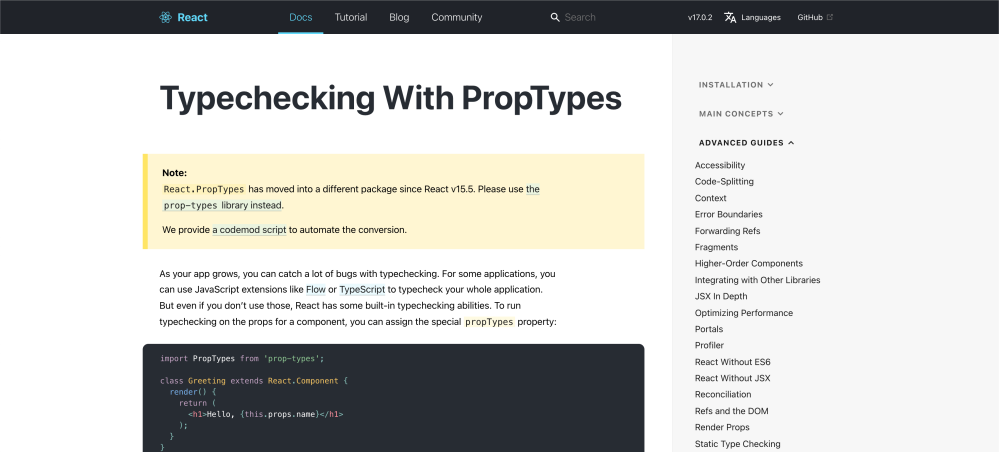Click the Languages translate icon
This screenshot has height=452, width=999.
click(730, 17)
